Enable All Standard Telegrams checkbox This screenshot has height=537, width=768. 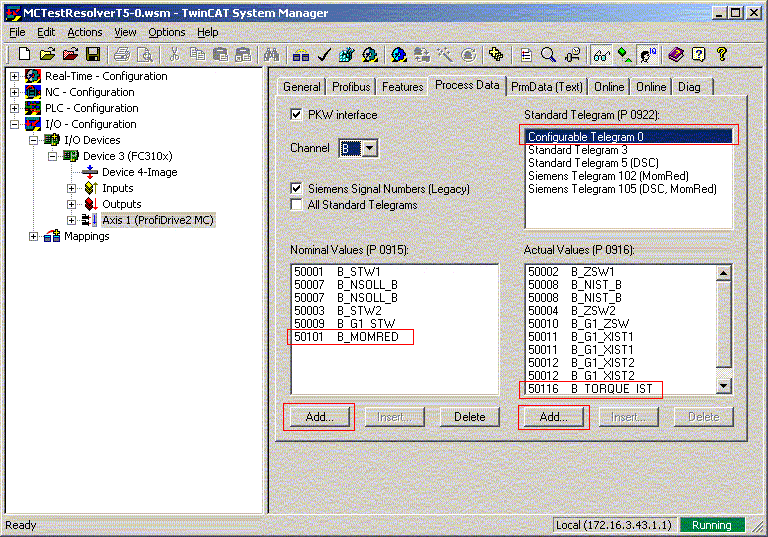click(x=296, y=205)
